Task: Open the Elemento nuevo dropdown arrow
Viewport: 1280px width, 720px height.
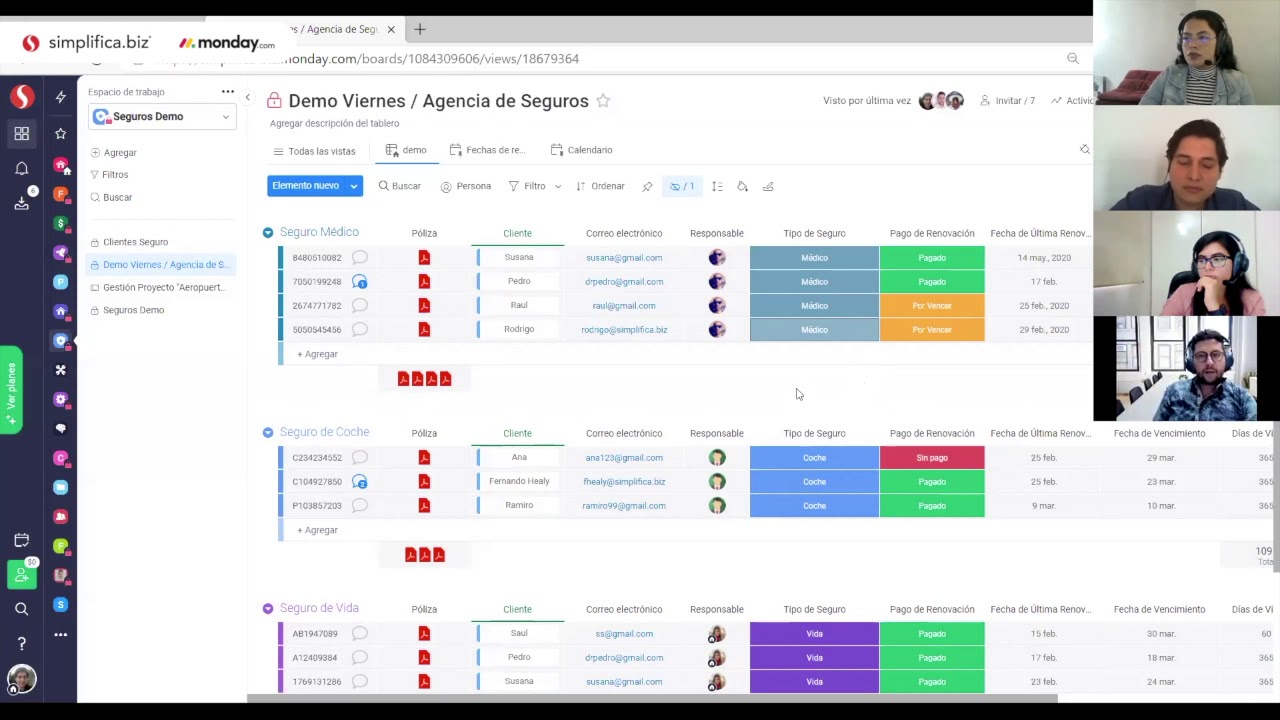Action: coord(354,186)
